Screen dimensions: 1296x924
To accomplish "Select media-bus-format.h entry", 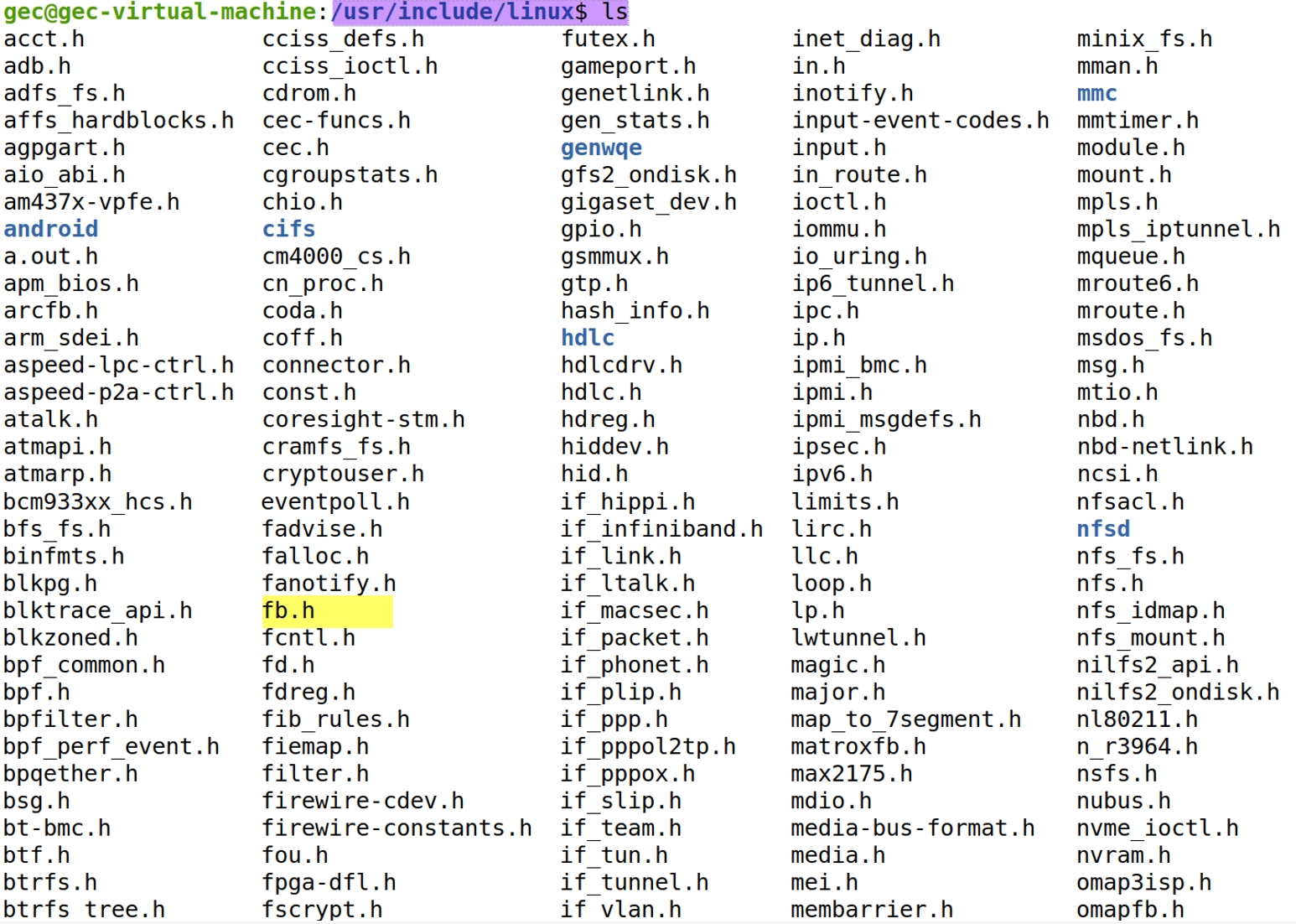I will (913, 828).
